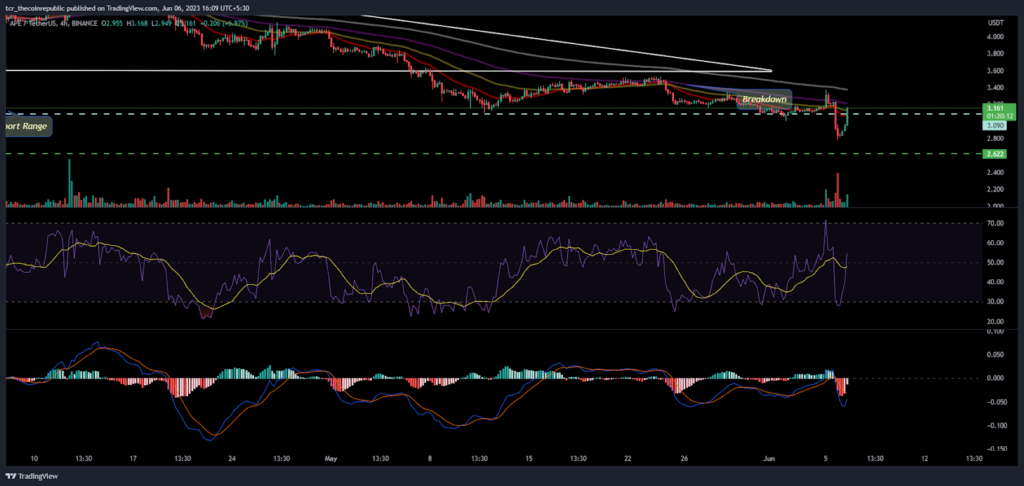This screenshot has height=486, width=1024.
Task: Click the 2.400 price axis value
Action: (994, 172)
